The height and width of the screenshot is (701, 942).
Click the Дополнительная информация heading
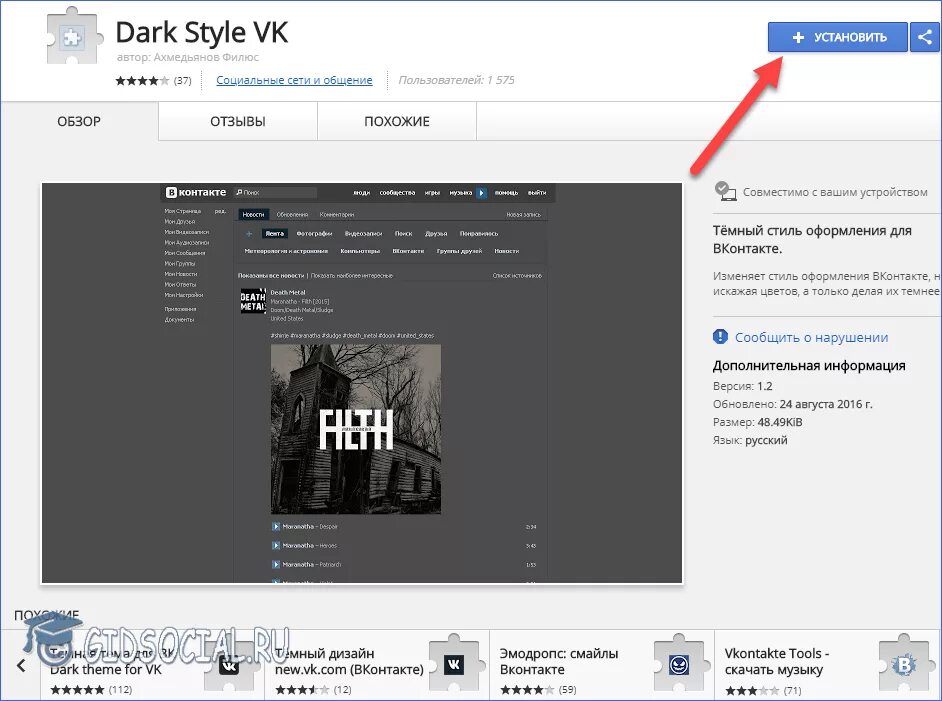click(809, 366)
